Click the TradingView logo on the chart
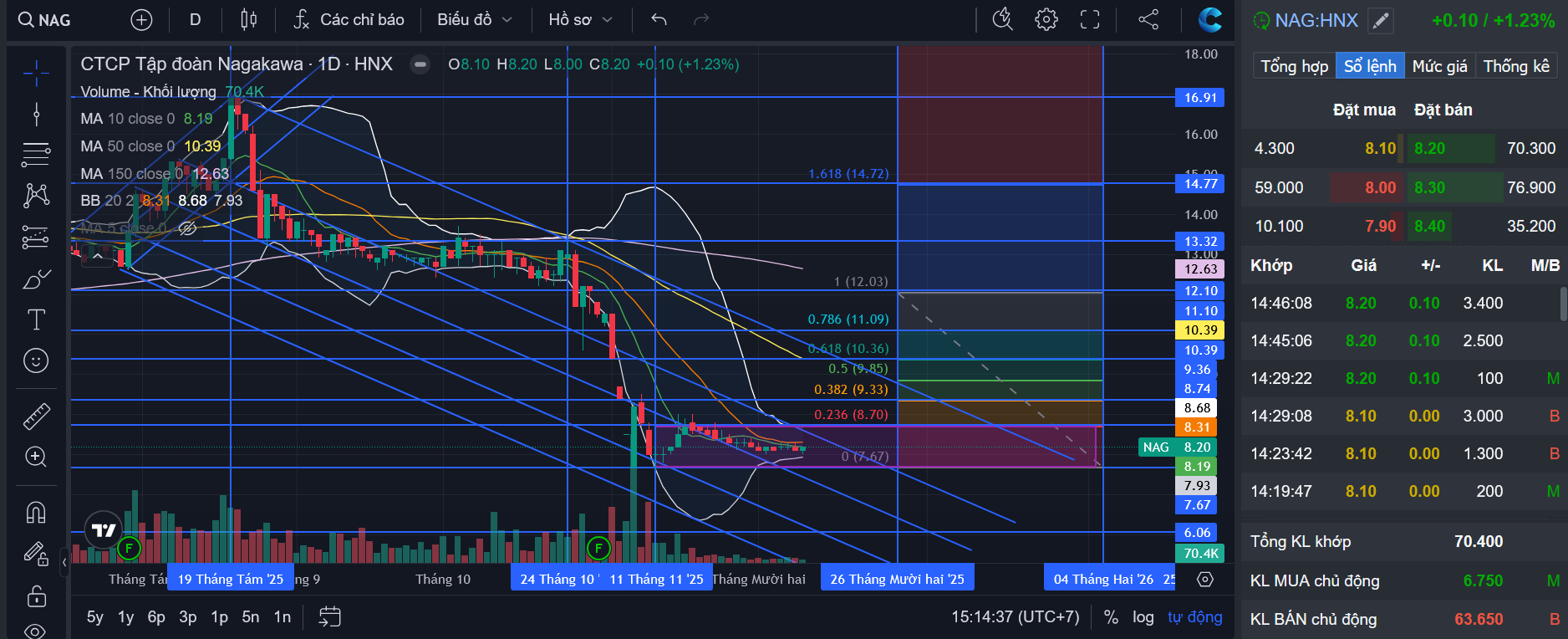Screen dimensions: 1568x639 click(104, 530)
